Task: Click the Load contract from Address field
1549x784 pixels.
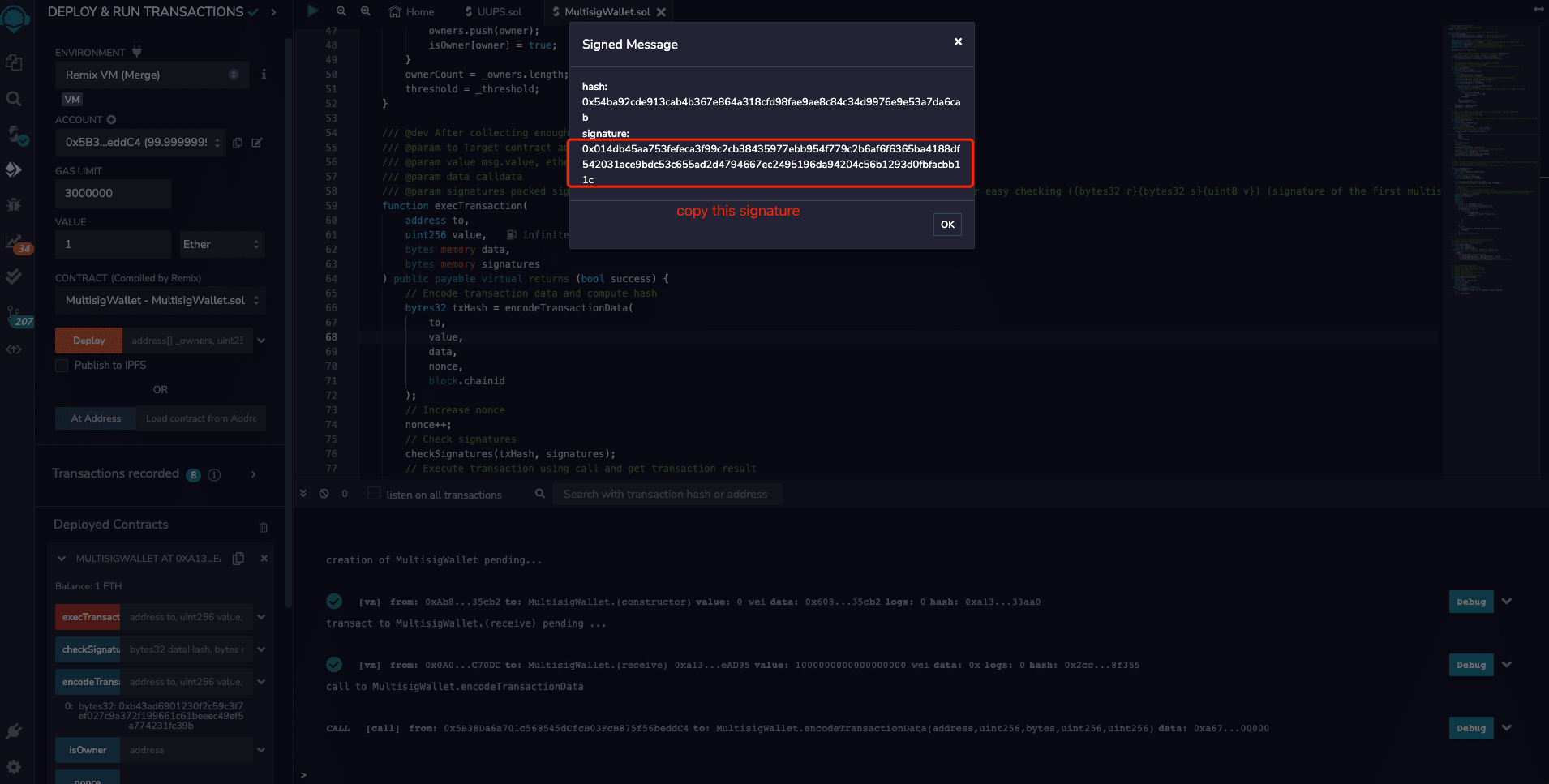Action: point(201,418)
